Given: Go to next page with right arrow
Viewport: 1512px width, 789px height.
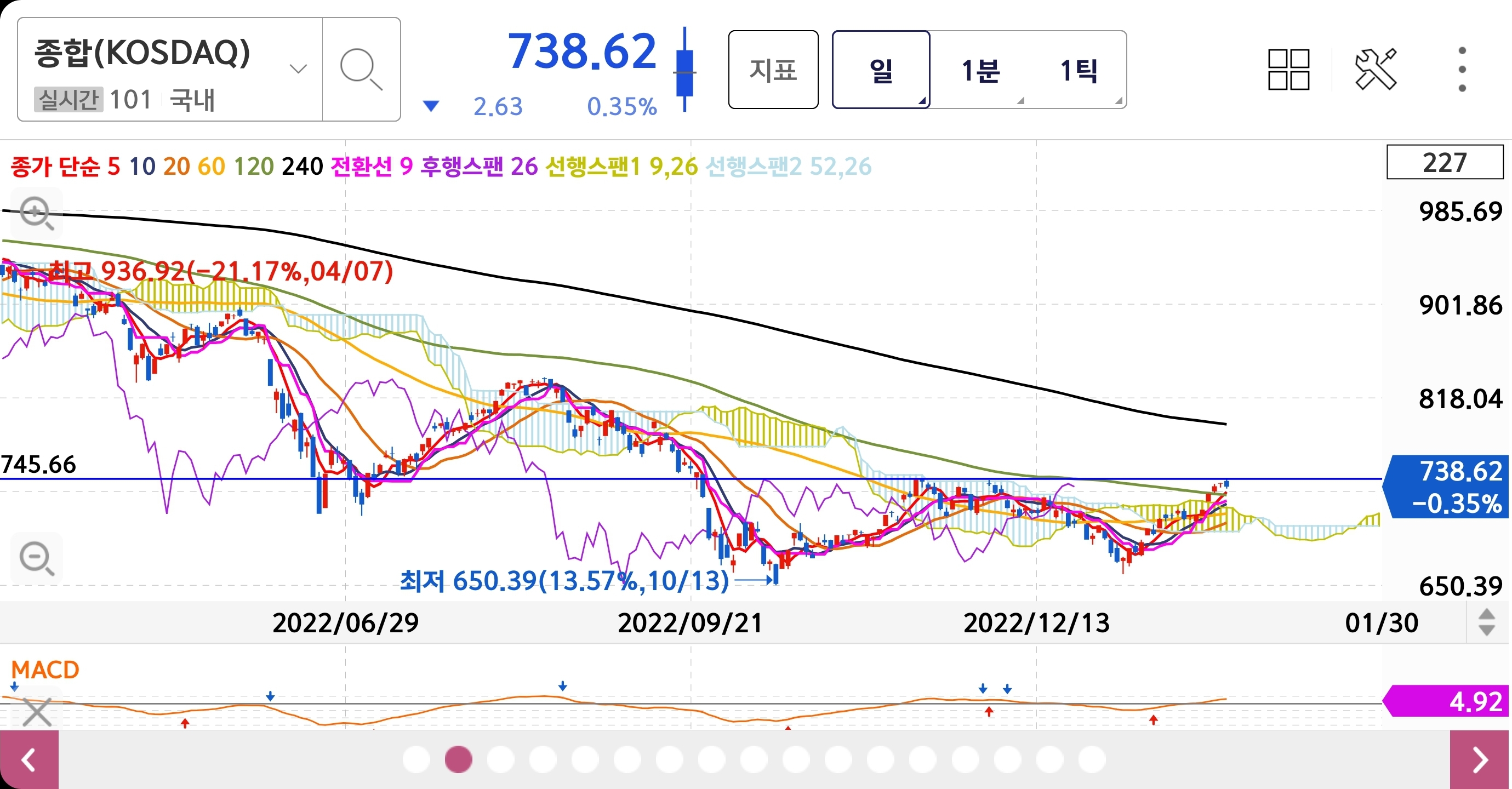Looking at the screenshot, I should pos(1480,759).
